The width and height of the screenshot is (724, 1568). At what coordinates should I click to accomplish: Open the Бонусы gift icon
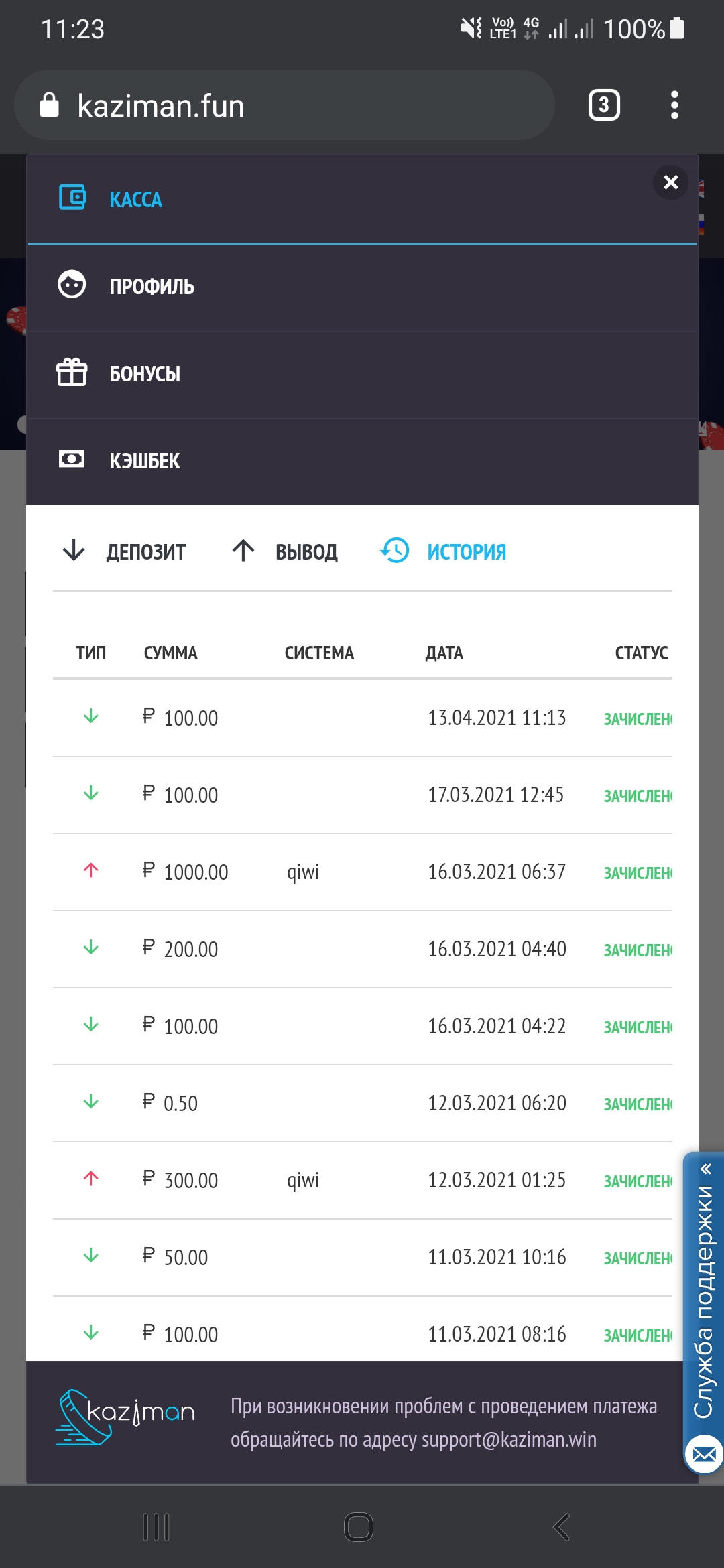(x=72, y=372)
